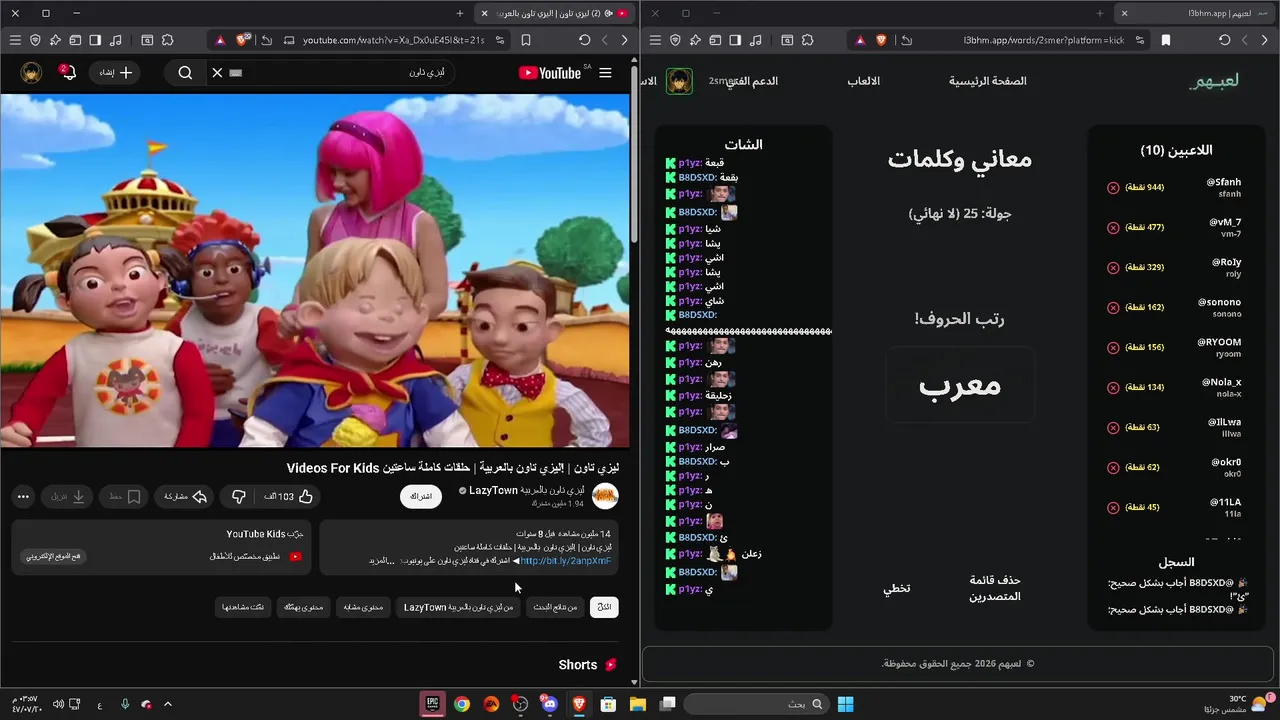This screenshot has width=1280, height=720.
Task: Close the YouTube browser tab
Action: click(x=485, y=14)
